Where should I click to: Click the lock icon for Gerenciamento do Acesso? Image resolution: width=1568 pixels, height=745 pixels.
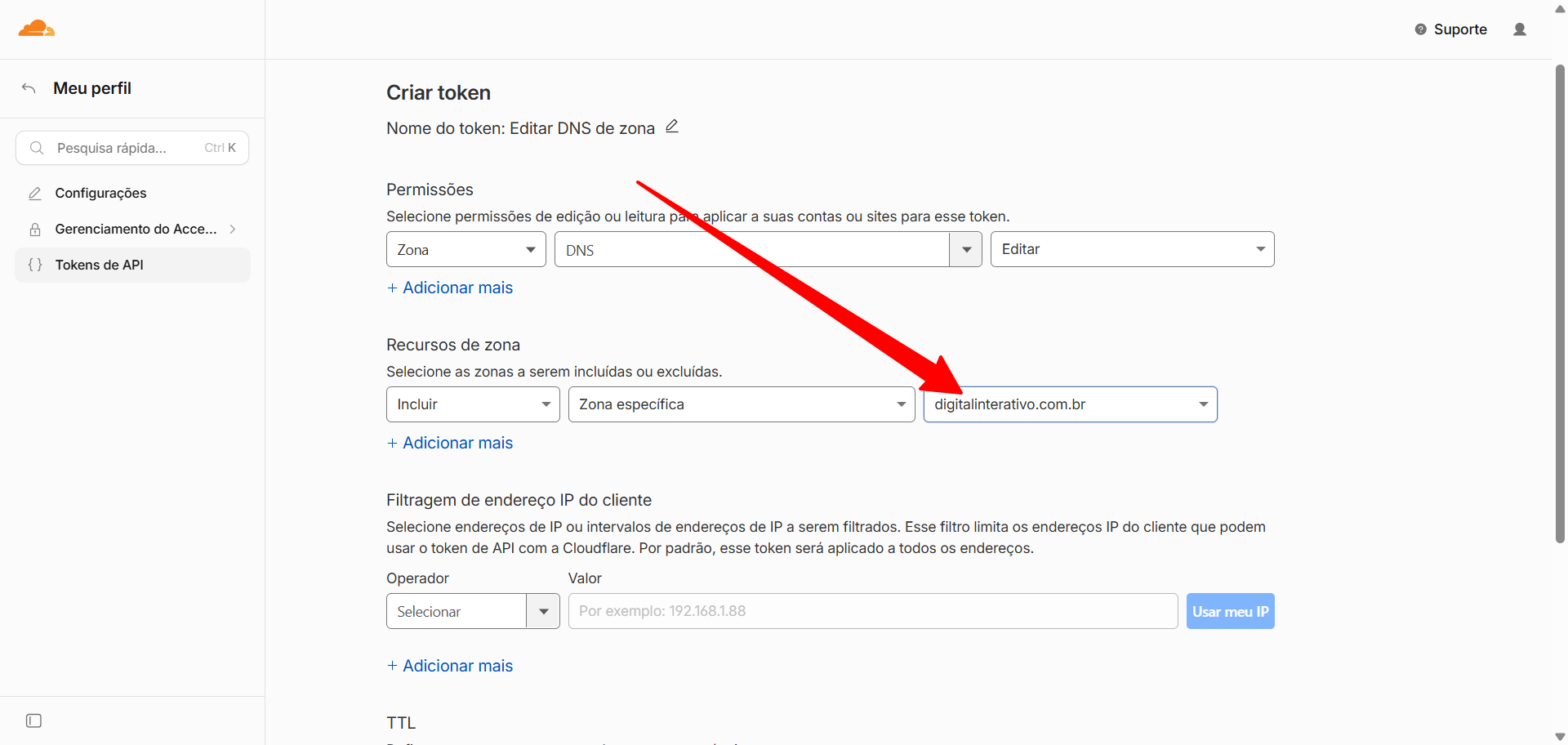click(35, 230)
